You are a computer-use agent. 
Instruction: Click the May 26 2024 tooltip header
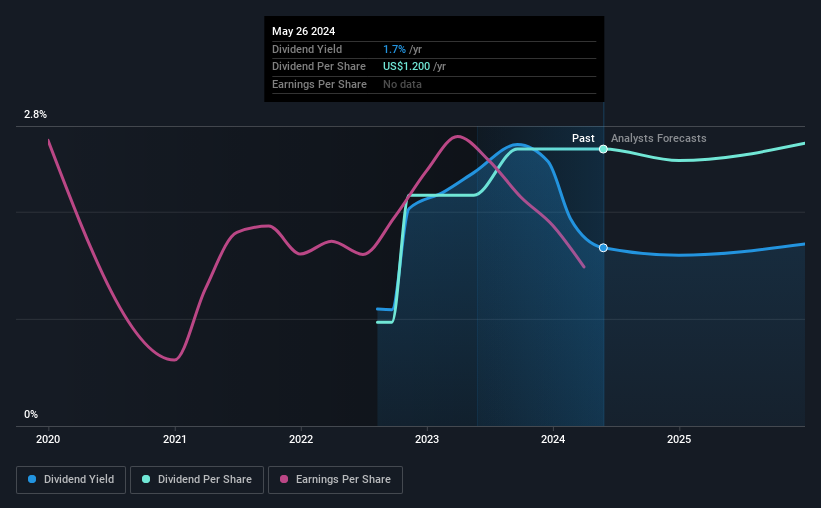(304, 31)
